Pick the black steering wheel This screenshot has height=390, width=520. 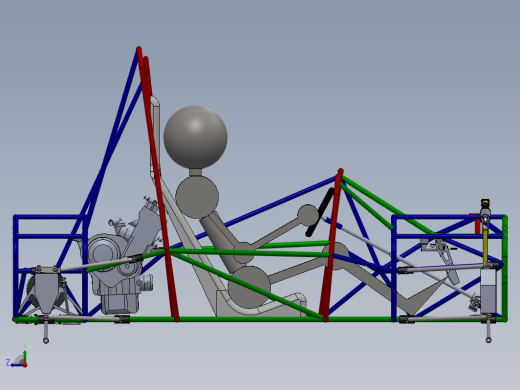coord(319,212)
